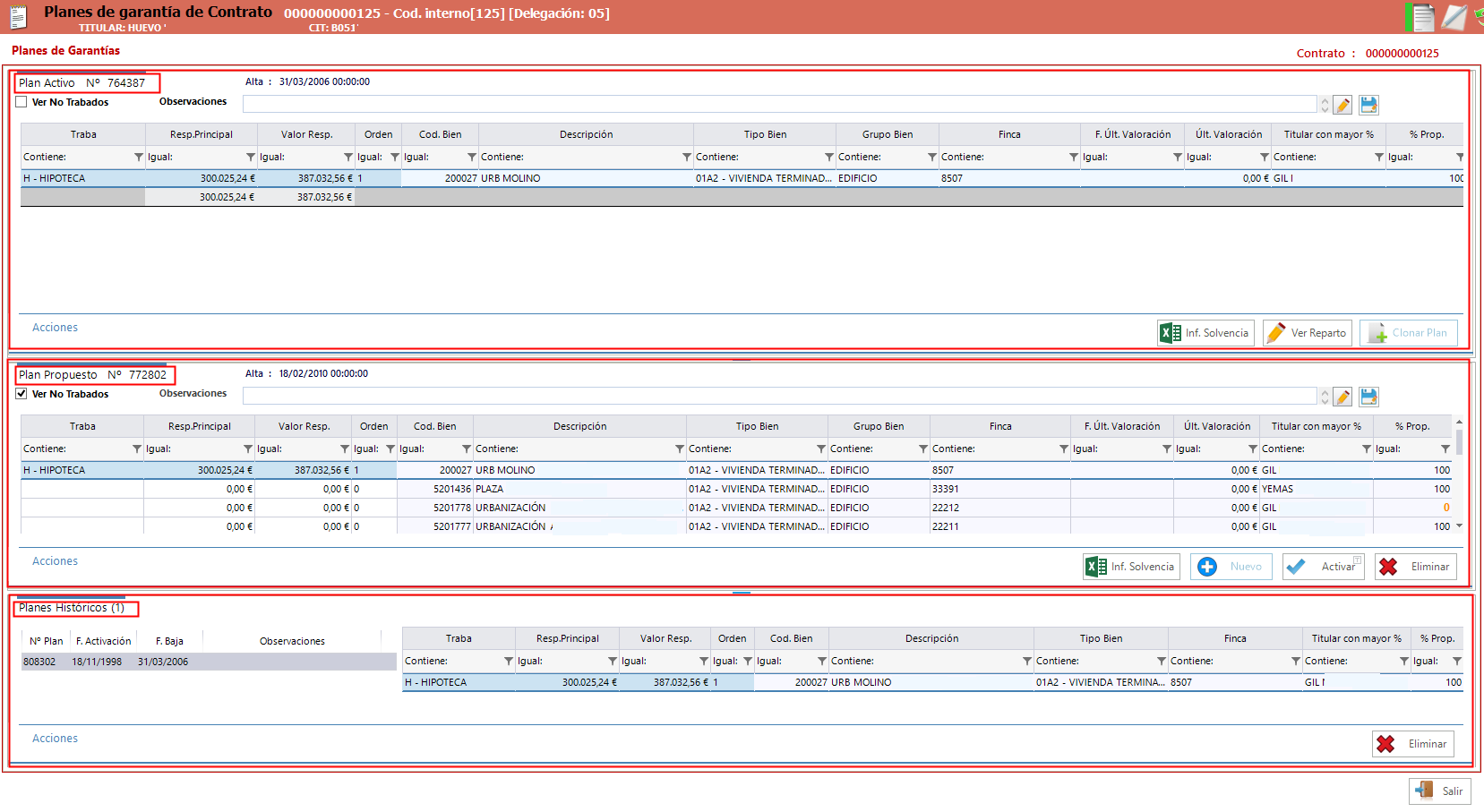Filter Cod. Bien column in Plan Activo grid
The height and width of the screenshot is (812, 1484).
[472, 157]
